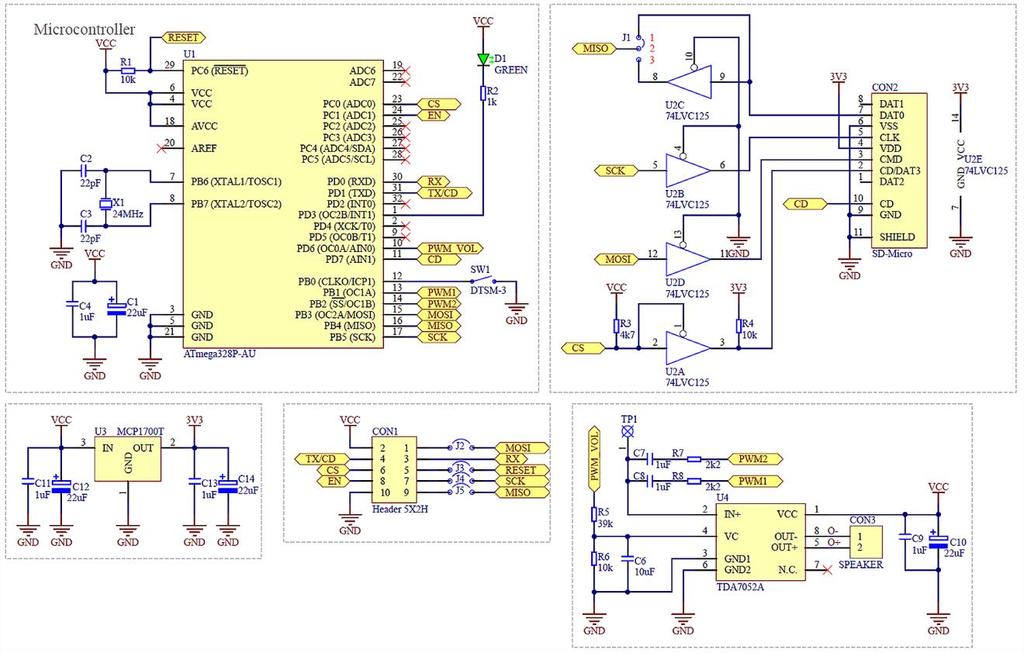Select the C13 1uF capacitor

(195, 481)
